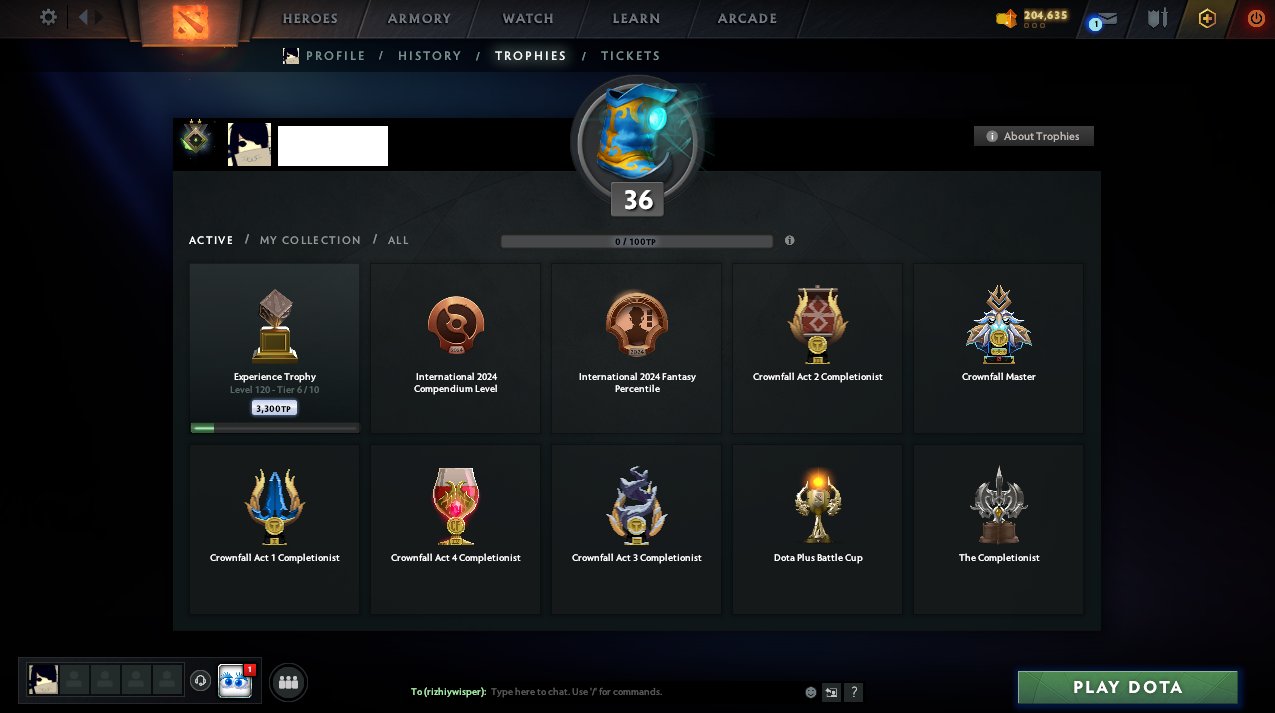Open the settings gear icon

tap(48, 17)
